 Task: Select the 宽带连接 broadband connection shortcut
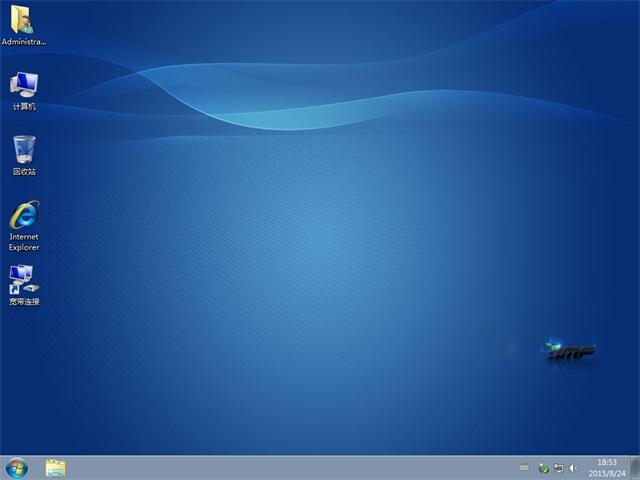pos(22,277)
